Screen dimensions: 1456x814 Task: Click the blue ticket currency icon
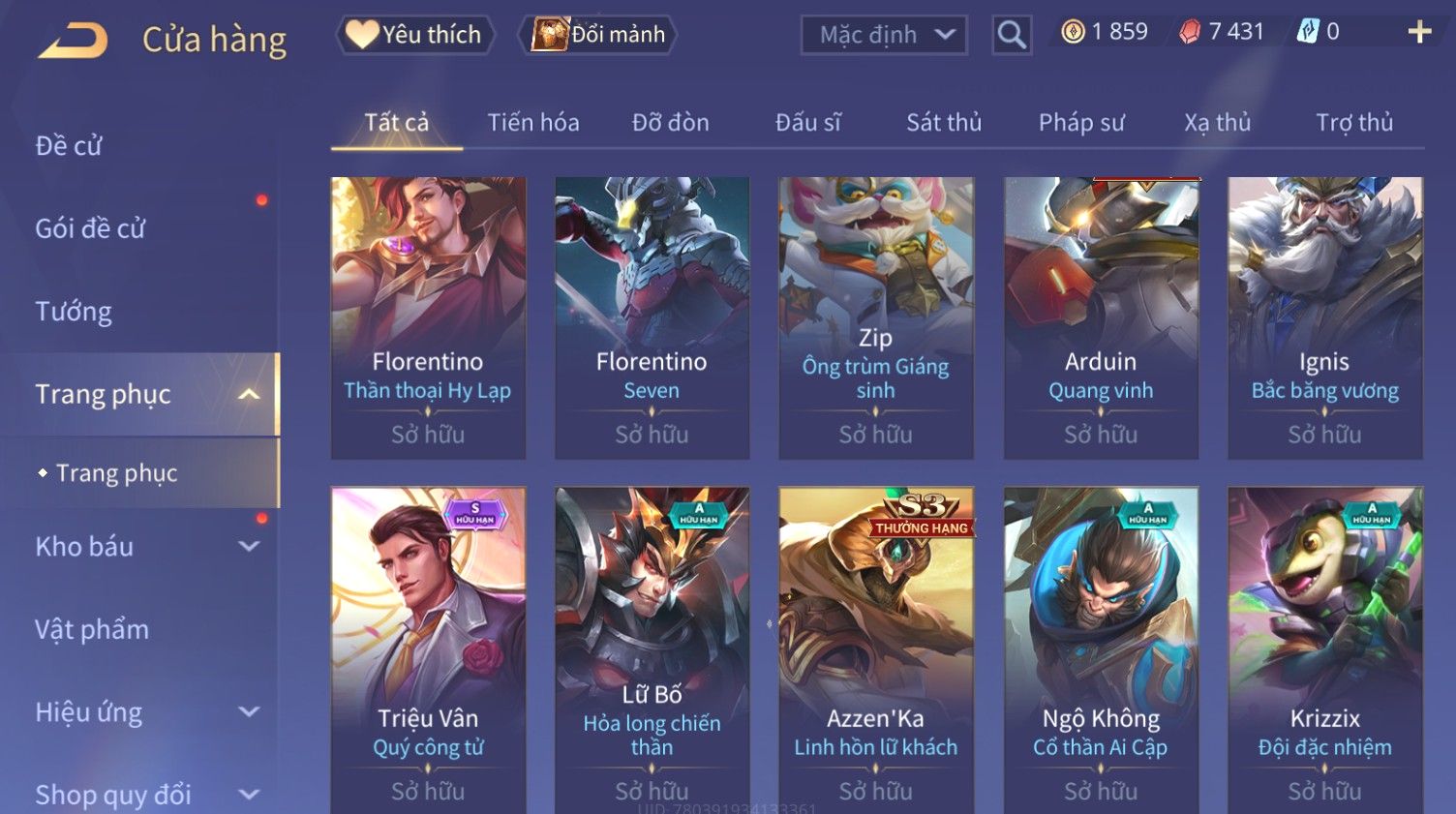[1307, 32]
